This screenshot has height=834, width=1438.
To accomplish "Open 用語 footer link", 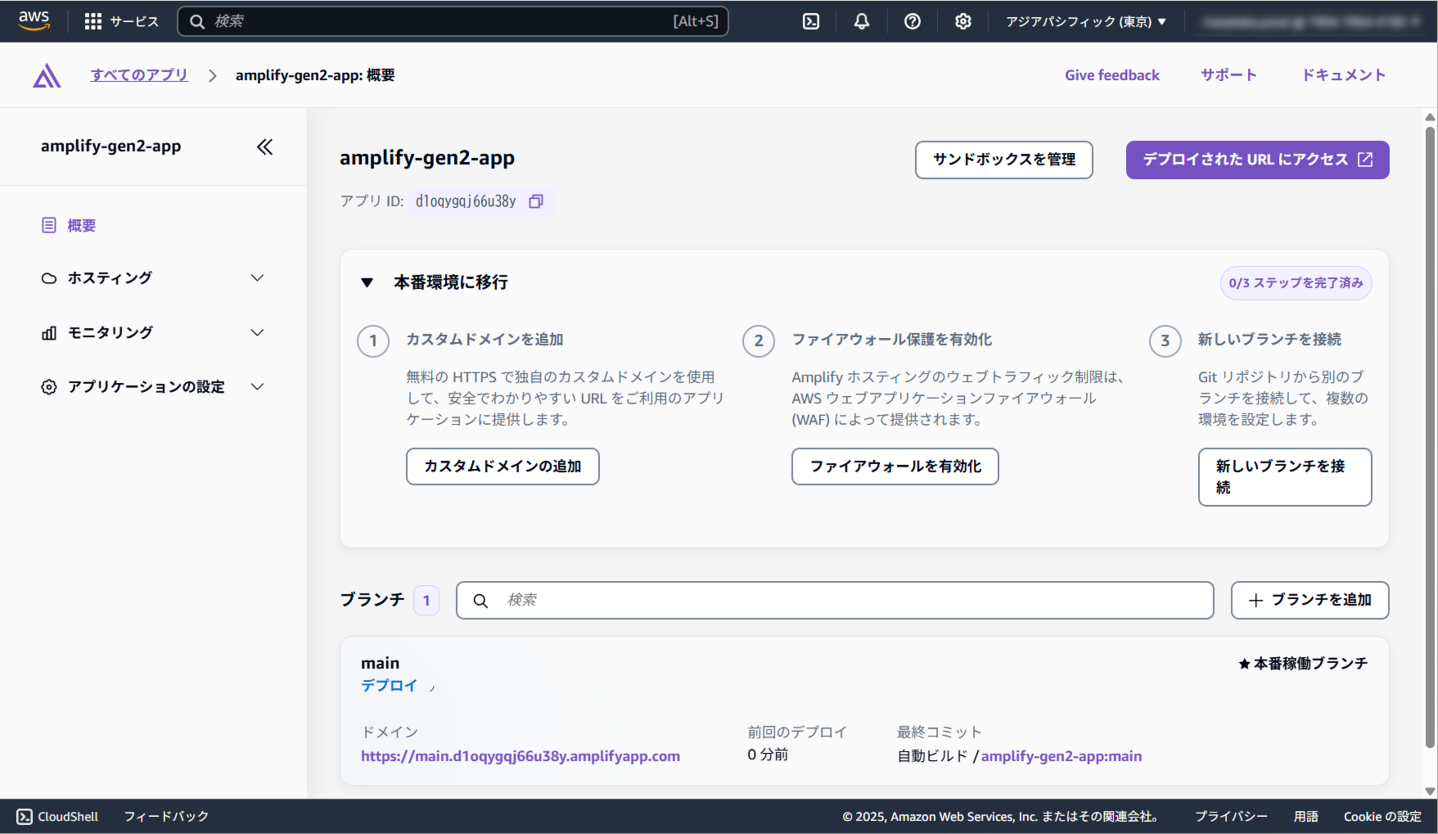I will pos(1305,816).
